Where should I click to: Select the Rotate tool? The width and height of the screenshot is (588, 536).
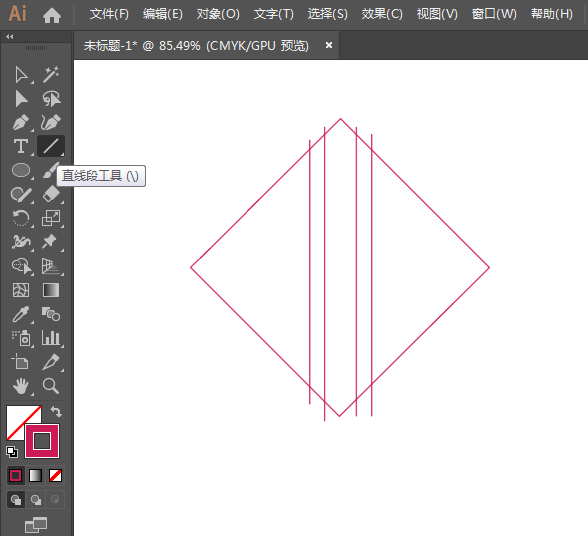pos(21,218)
